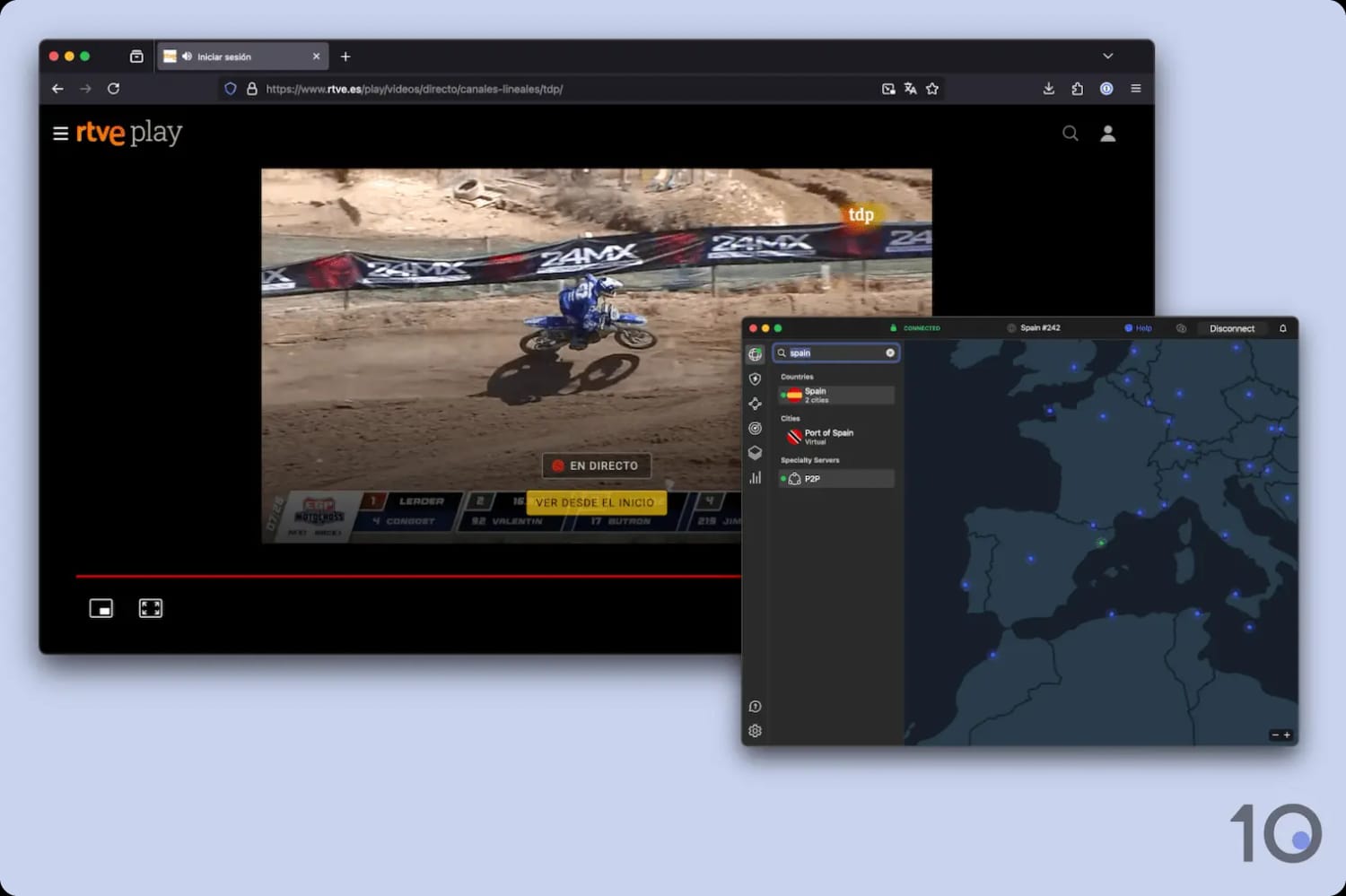
Task: Click the Disconnect button
Action: click(1231, 328)
